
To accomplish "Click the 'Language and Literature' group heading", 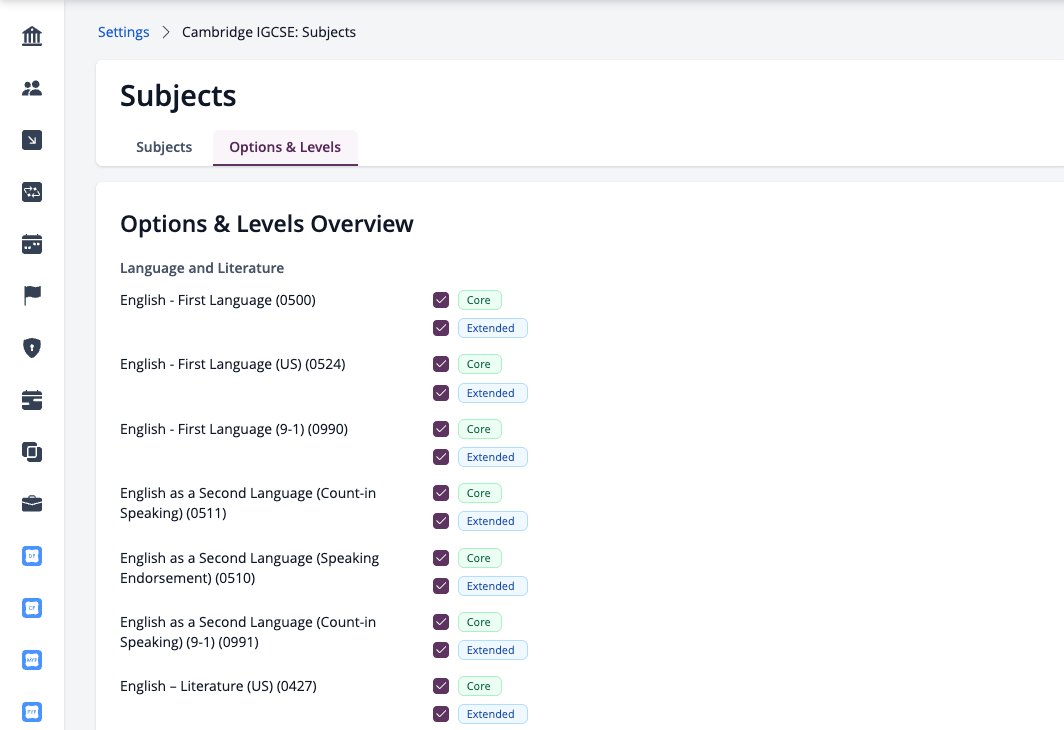I will tap(202, 268).
